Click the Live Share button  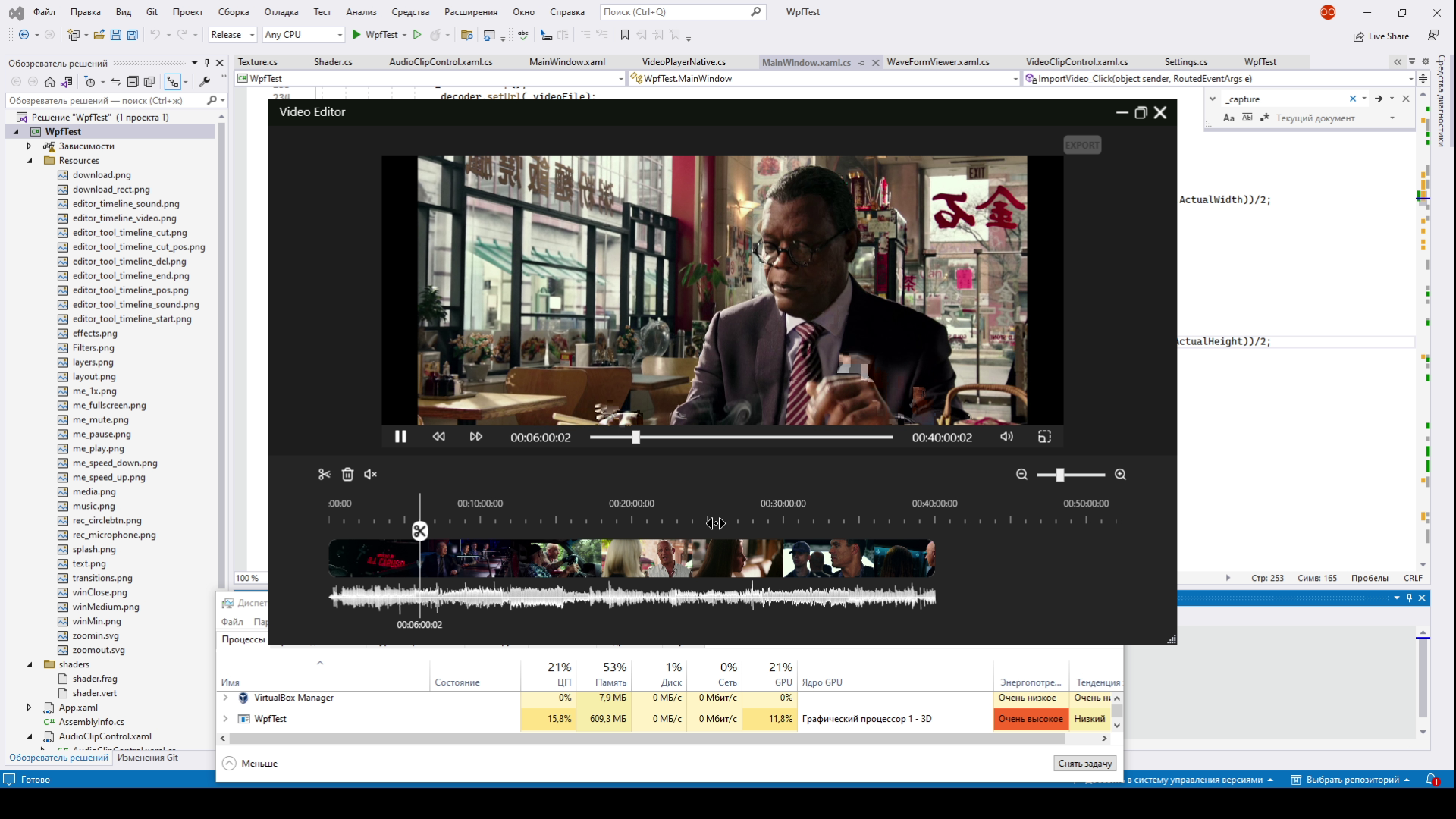tap(1382, 36)
